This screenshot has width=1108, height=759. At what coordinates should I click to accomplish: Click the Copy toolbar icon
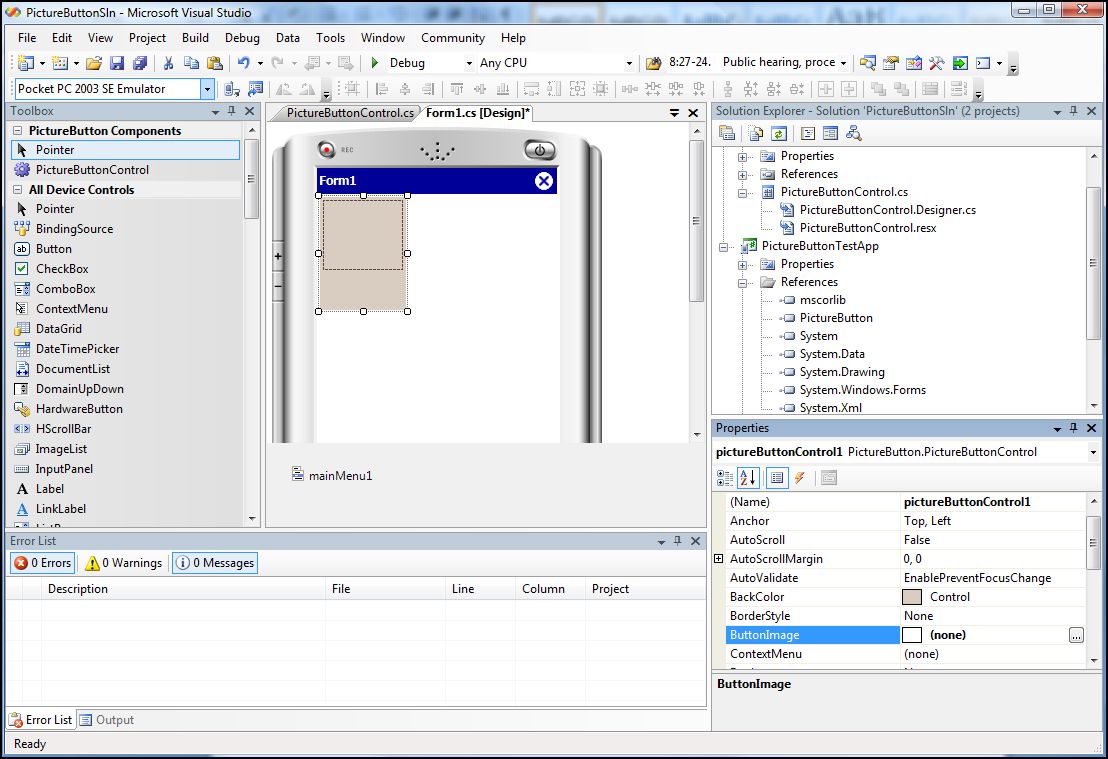pos(191,63)
